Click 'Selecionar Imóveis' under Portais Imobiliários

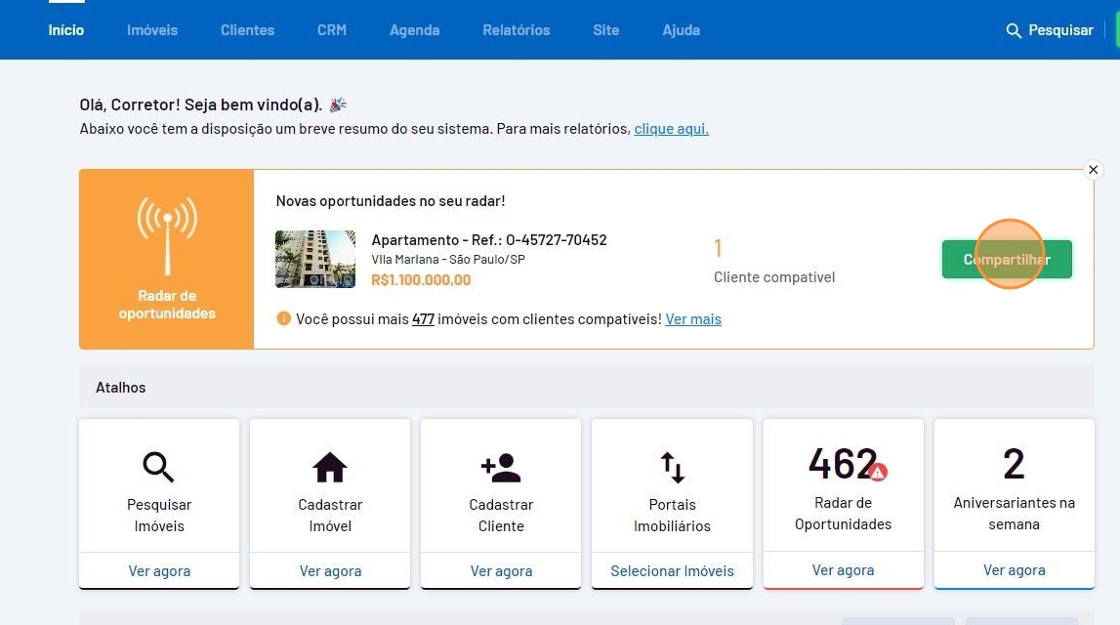pos(672,571)
